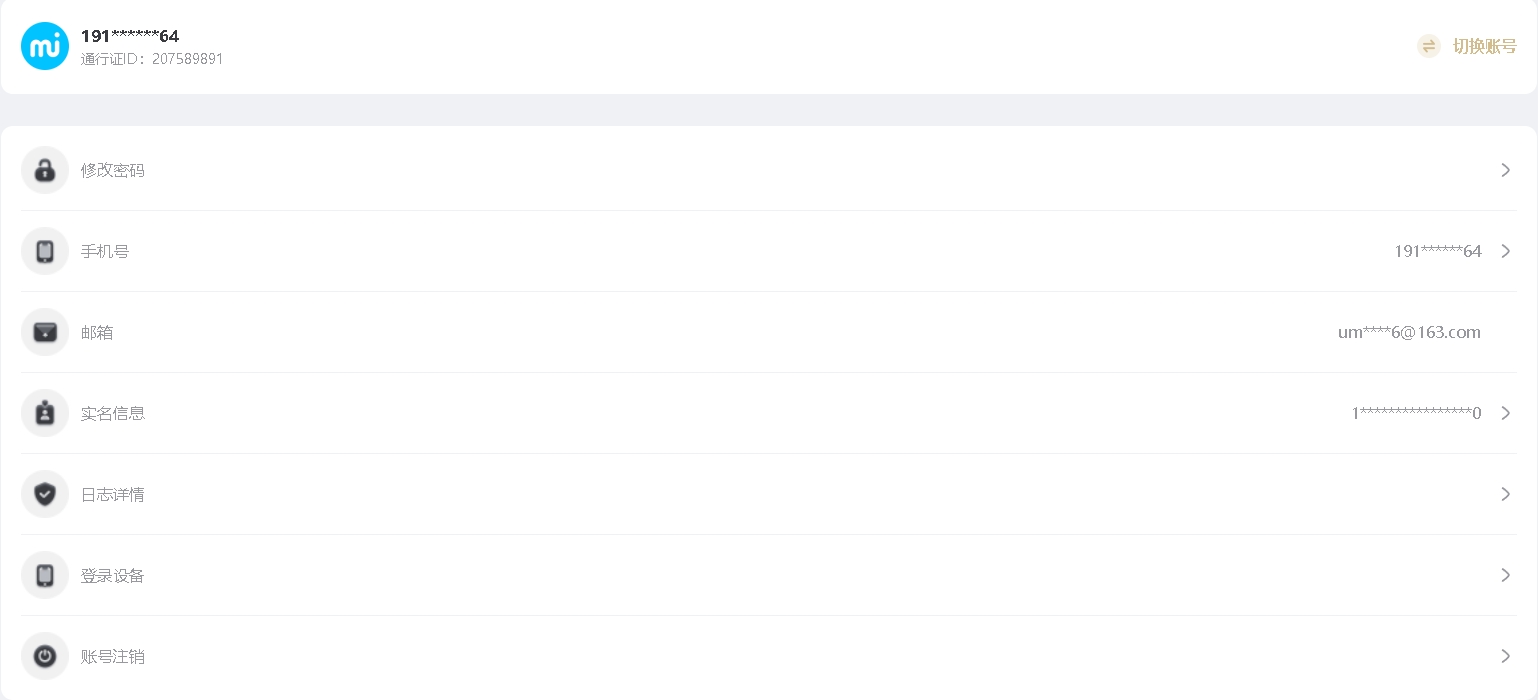Click the masked email um****6@163.com
Image resolution: width=1538 pixels, height=700 pixels.
pos(1409,332)
